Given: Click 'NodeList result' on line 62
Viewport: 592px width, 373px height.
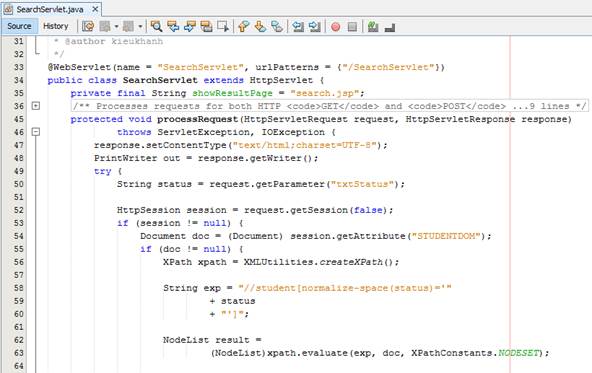Looking at the screenshot, I should 206,340.
